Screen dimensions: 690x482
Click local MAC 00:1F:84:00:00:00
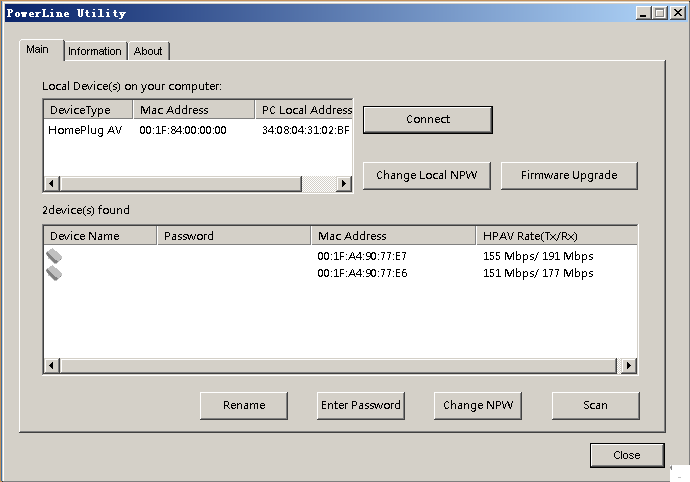click(183, 130)
